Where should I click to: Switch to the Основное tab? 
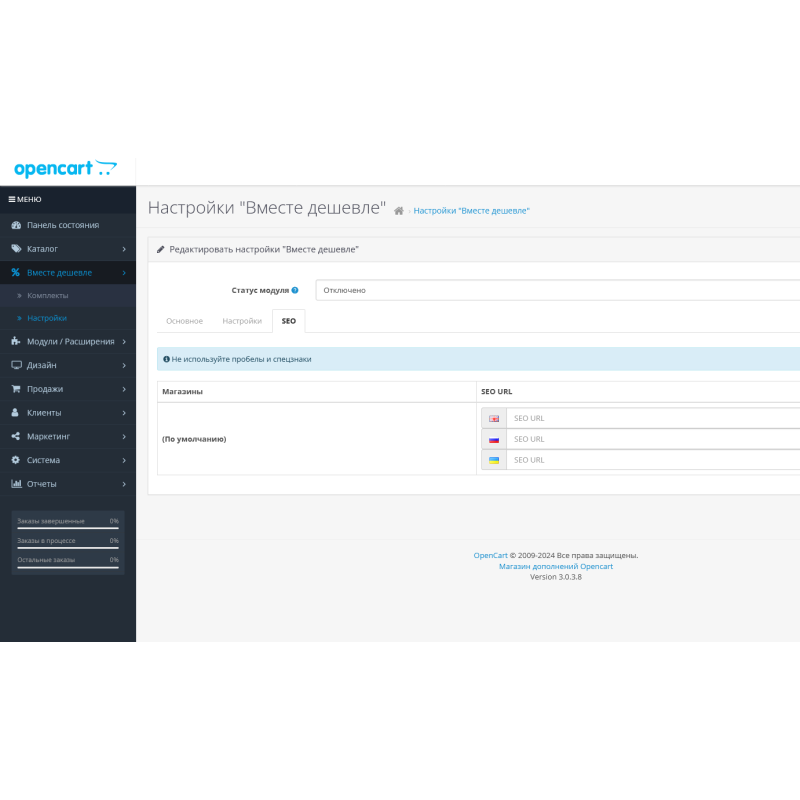[184, 321]
